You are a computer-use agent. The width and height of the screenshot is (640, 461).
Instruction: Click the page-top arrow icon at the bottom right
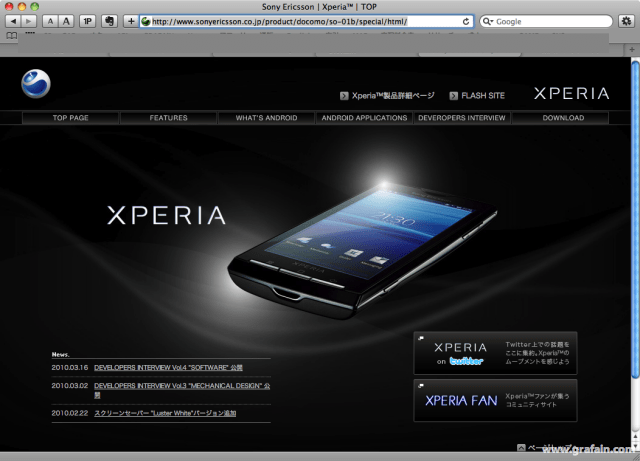coord(521,448)
